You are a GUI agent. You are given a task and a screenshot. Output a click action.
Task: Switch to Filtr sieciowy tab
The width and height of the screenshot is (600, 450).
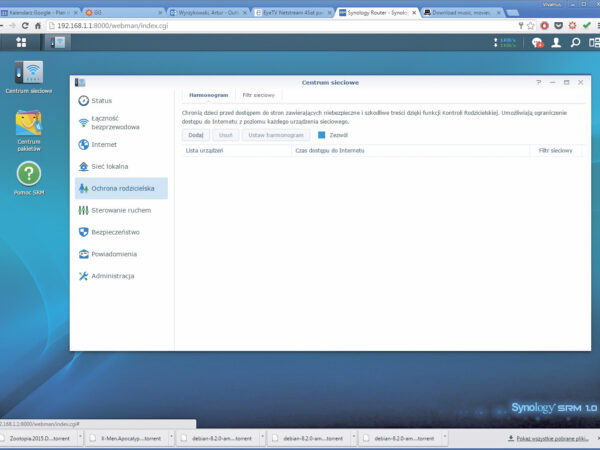click(x=258, y=95)
